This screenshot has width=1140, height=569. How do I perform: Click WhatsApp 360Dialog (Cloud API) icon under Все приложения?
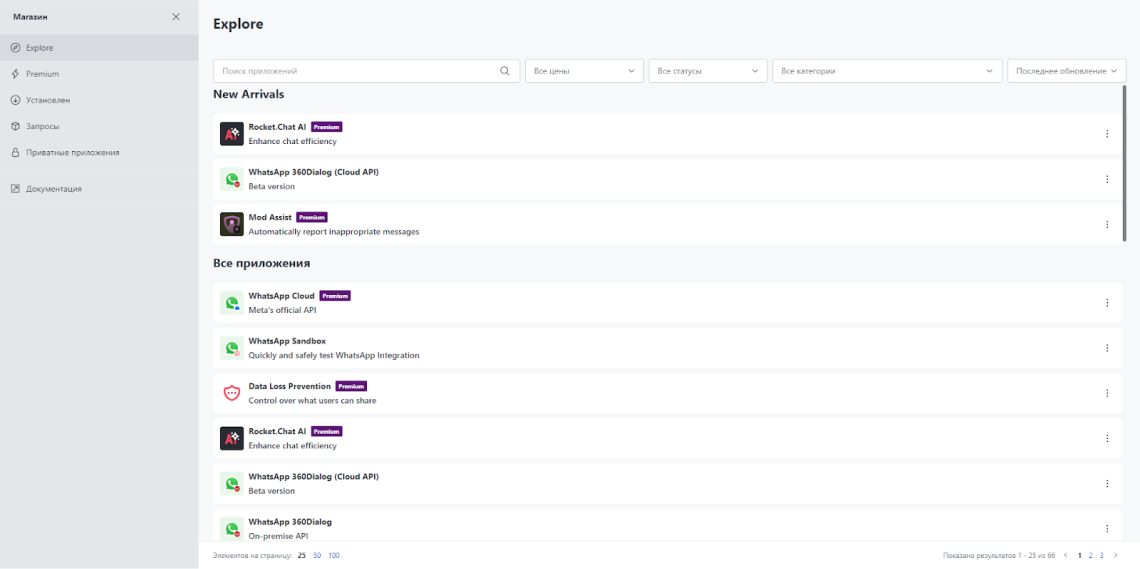pos(232,483)
